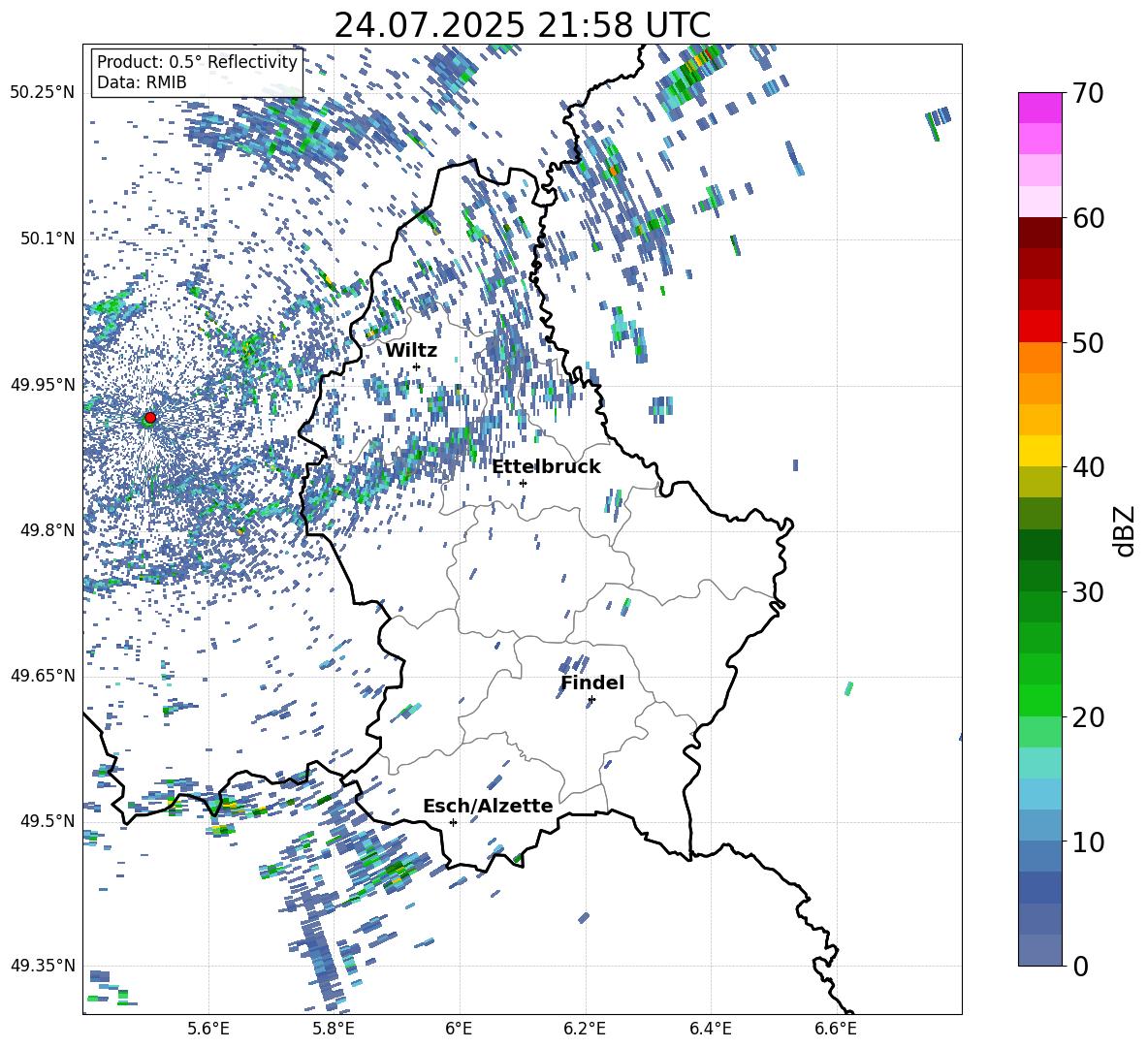The height and width of the screenshot is (1048, 1148).
Task: Click the 49.35°N latitude label
Action: point(43,966)
